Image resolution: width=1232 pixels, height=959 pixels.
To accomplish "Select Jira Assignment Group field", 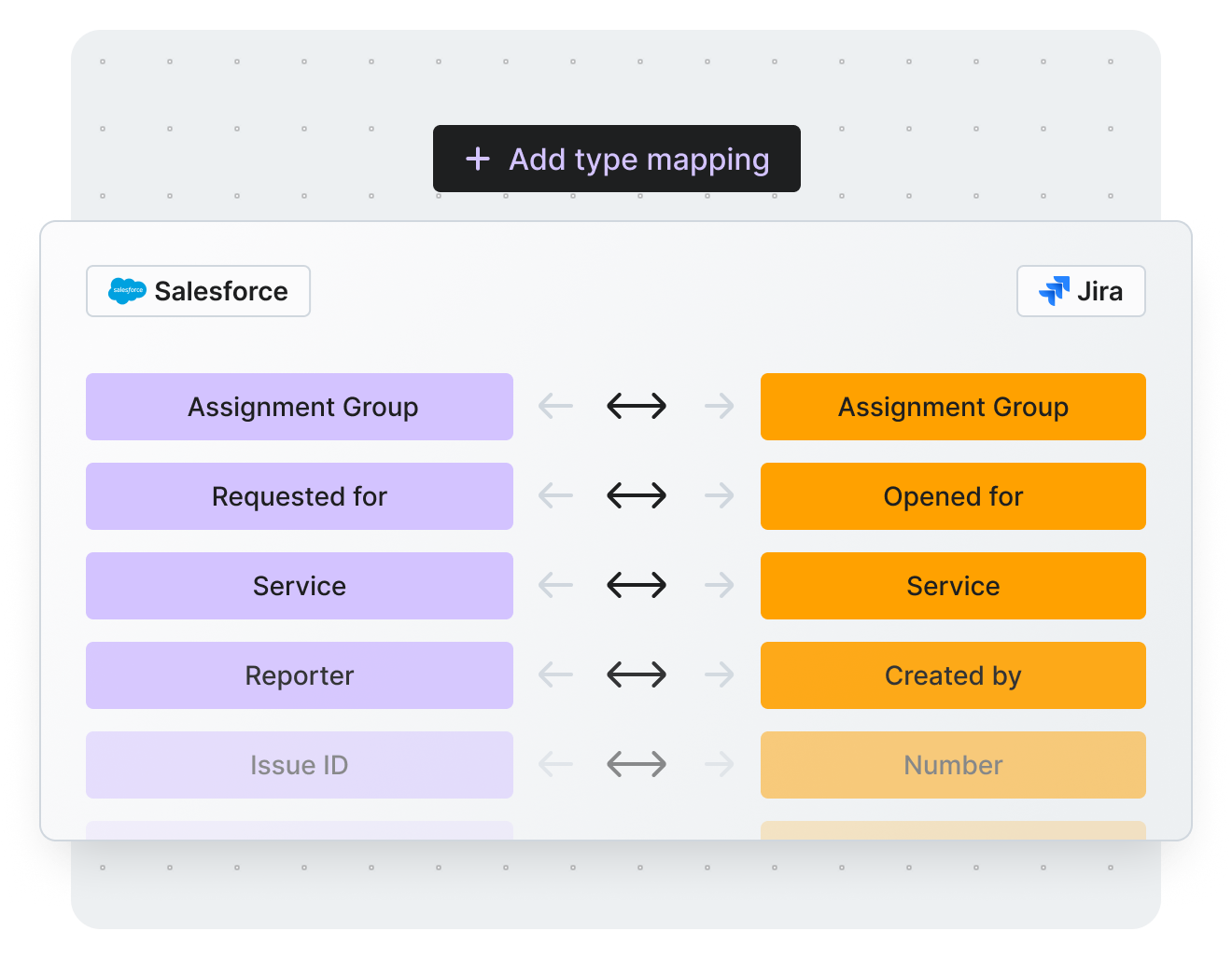I will [953, 407].
